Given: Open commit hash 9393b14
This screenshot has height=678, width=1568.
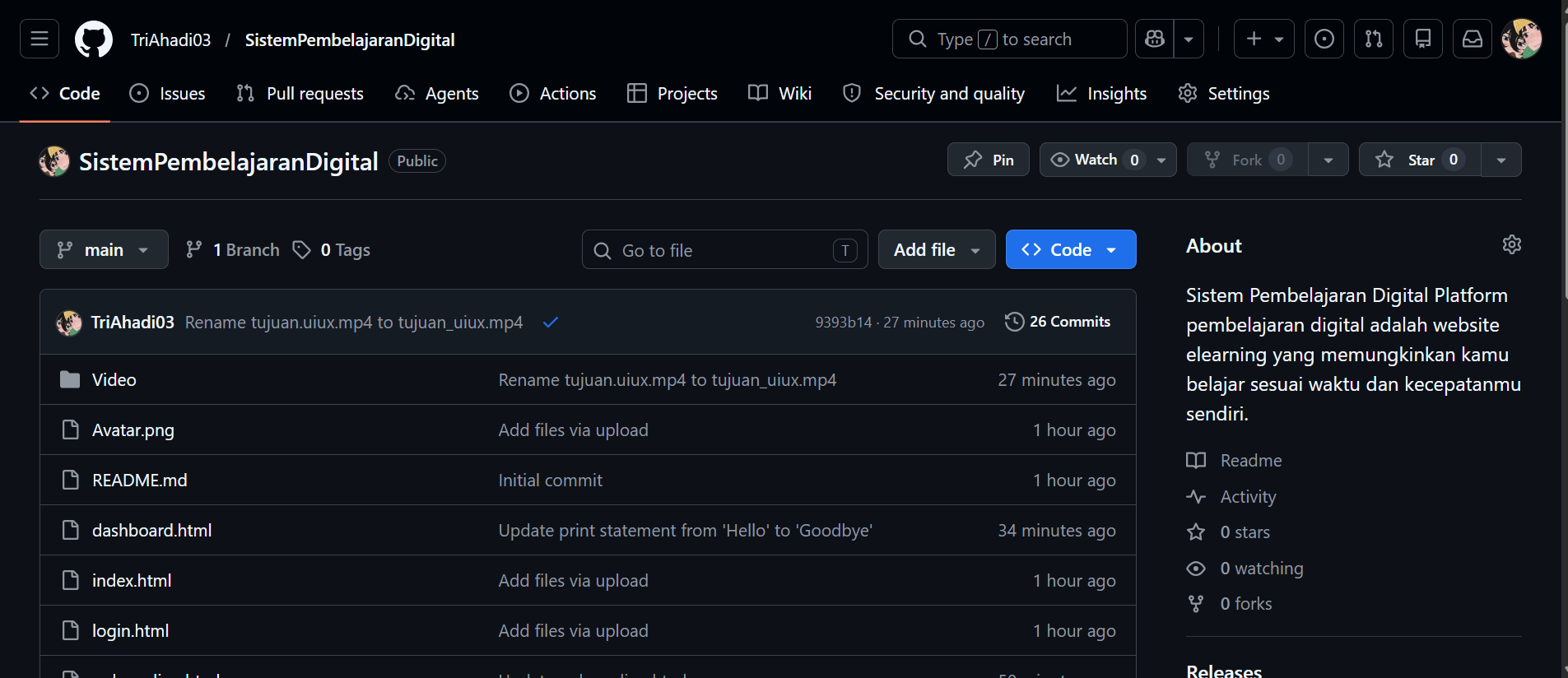Looking at the screenshot, I should pos(844,323).
